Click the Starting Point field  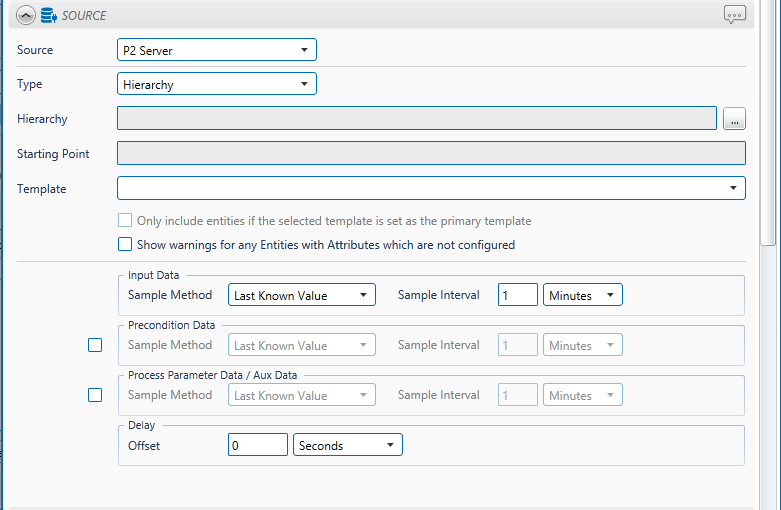coord(431,154)
